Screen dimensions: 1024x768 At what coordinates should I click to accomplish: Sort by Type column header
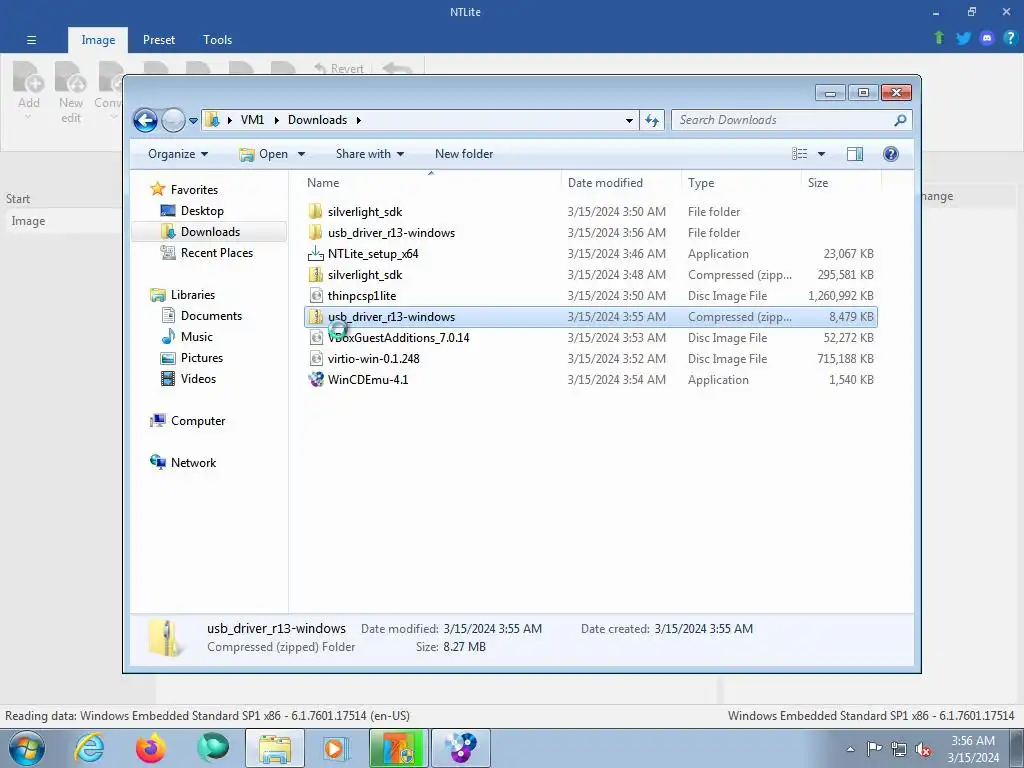point(741,183)
